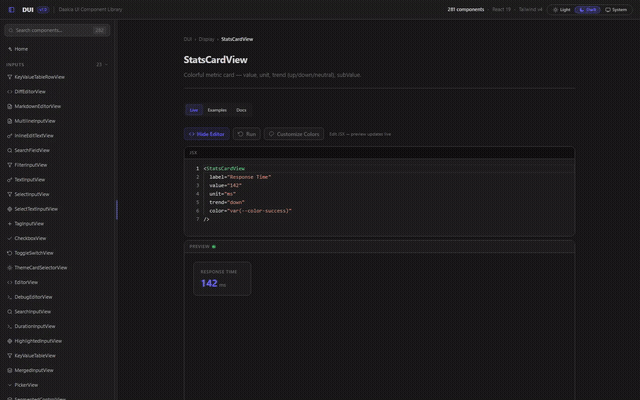640x400 pixels.
Task: Click the Response Time stats card preview
Action: tap(222, 279)
